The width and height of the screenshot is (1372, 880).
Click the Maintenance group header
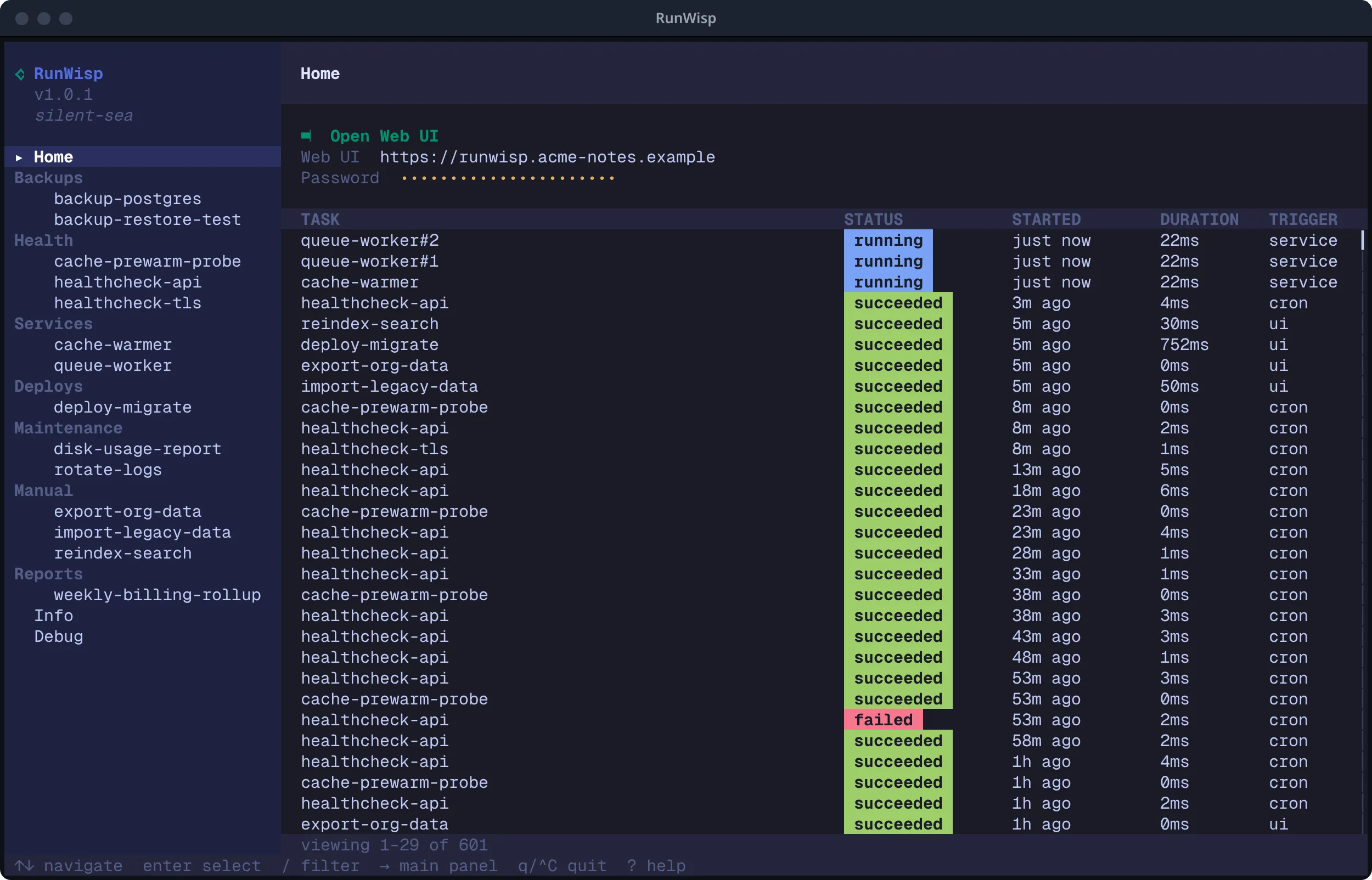(68, 428)
